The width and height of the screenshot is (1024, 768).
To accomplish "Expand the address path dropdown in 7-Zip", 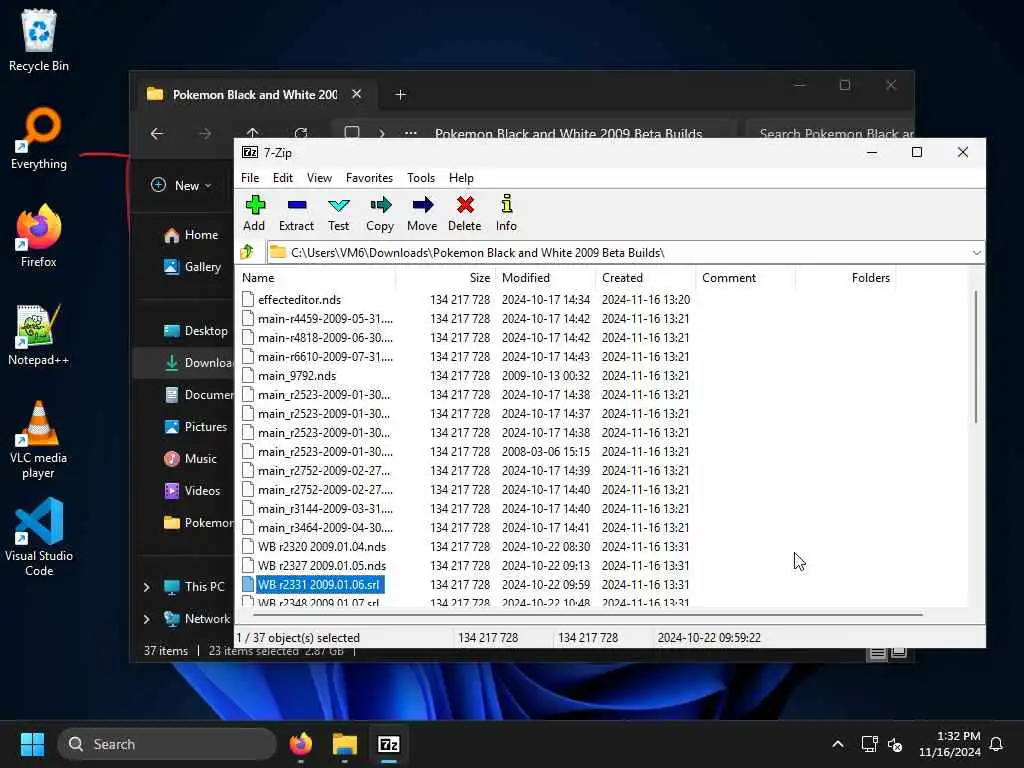I will tap(976, 253).
